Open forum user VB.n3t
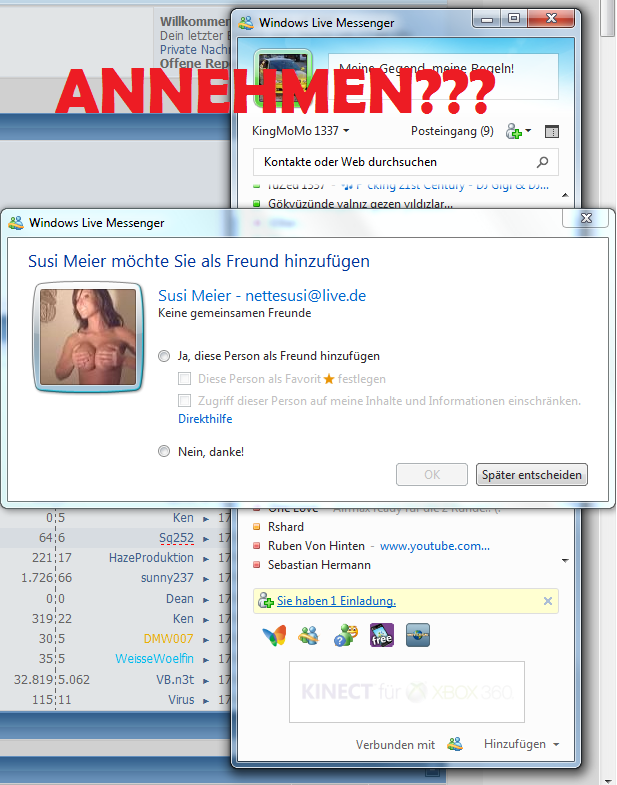This screenshot has height=785, width=617. tap(175, 679)
